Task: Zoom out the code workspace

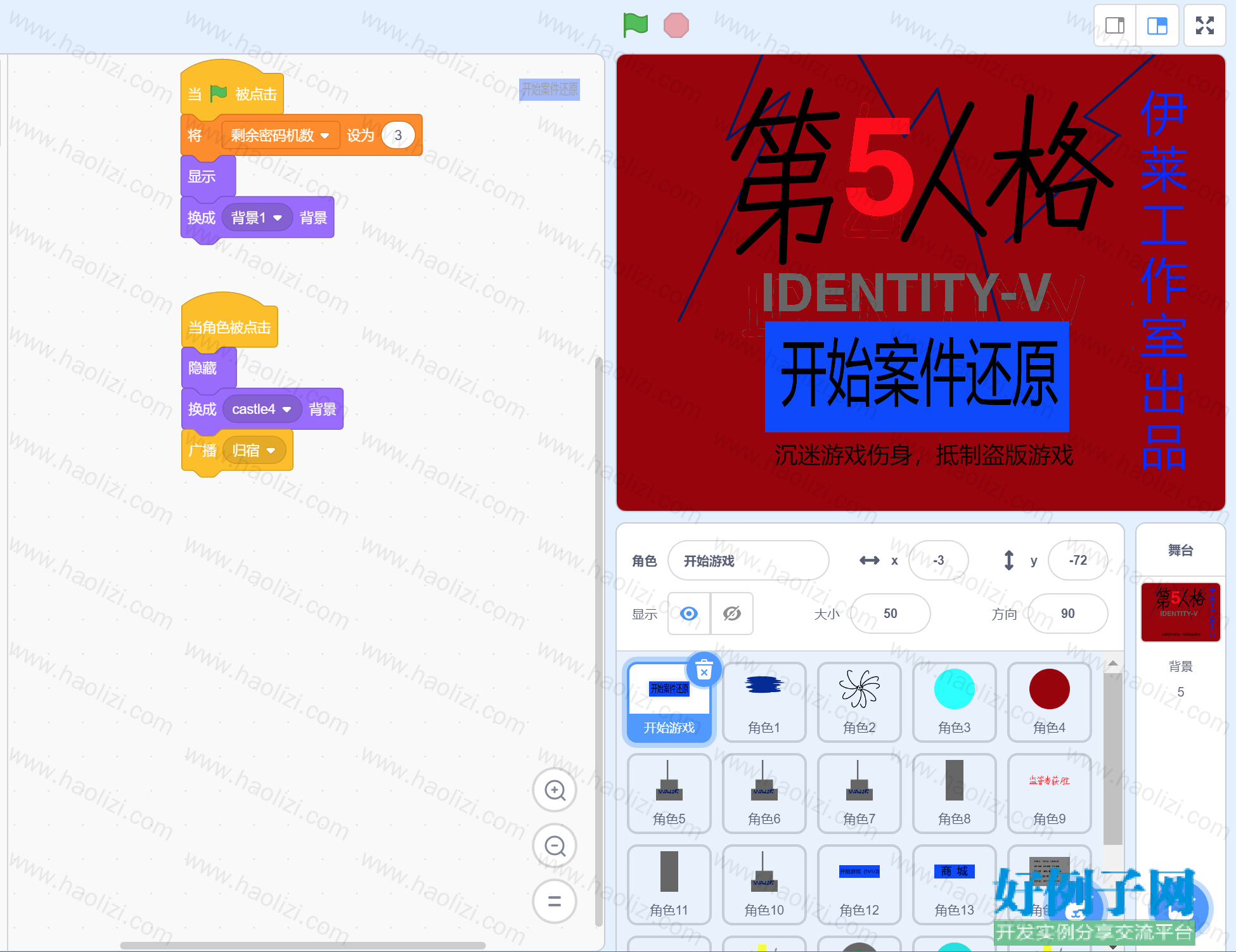Action: (x=555, y=846)
